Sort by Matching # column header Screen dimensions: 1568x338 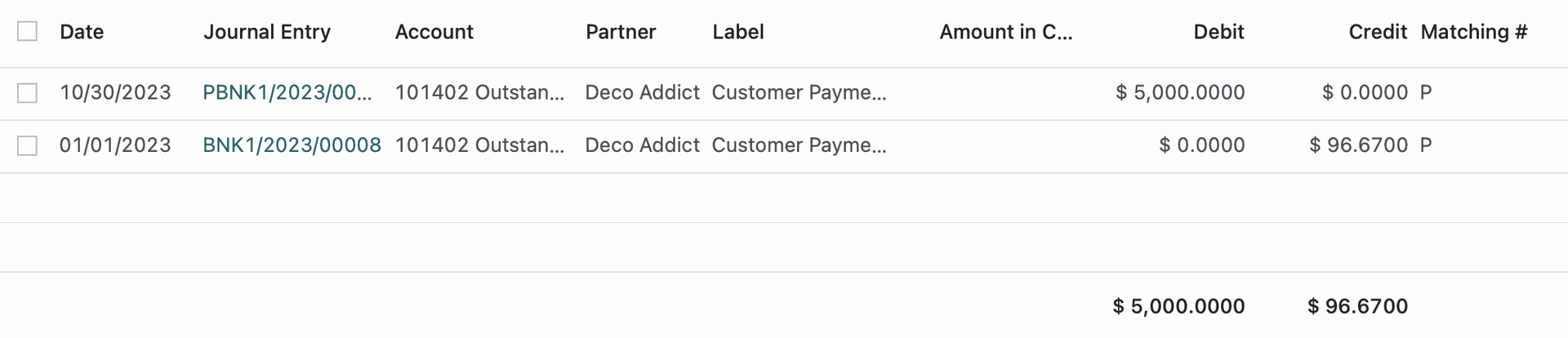(x=1474, y=32)
